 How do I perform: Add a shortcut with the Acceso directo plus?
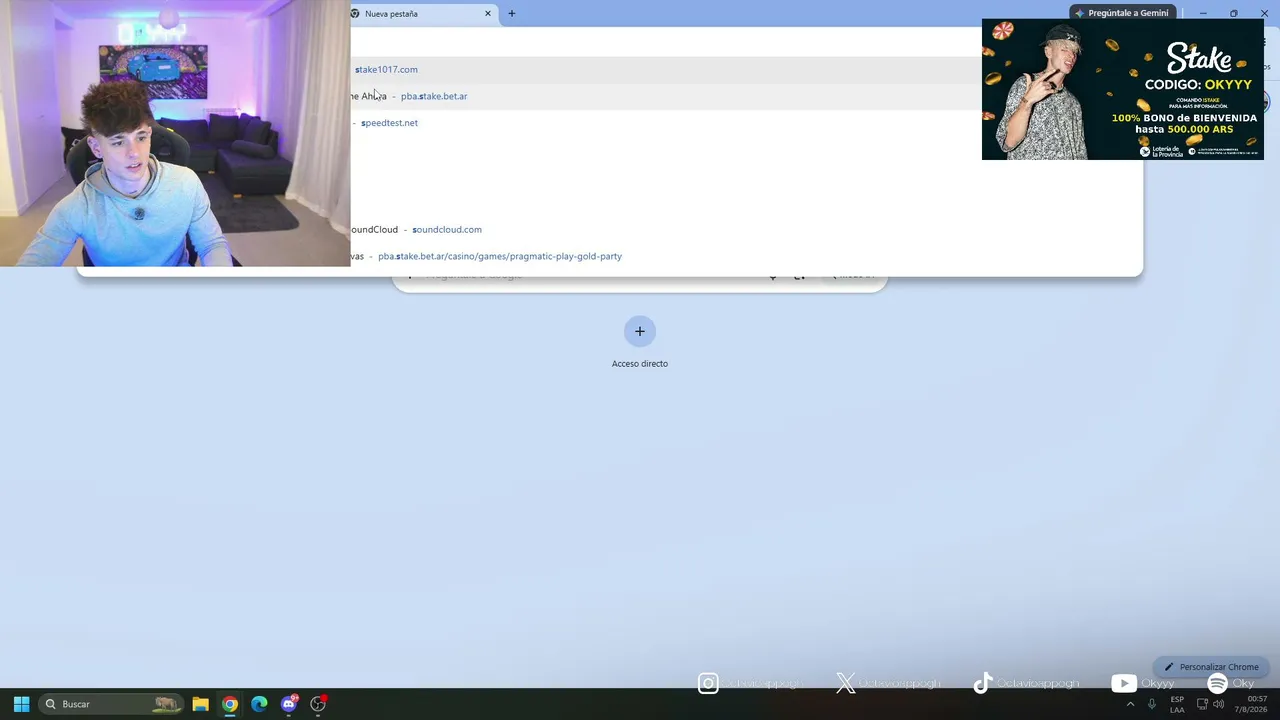click(x=640, y=332)
